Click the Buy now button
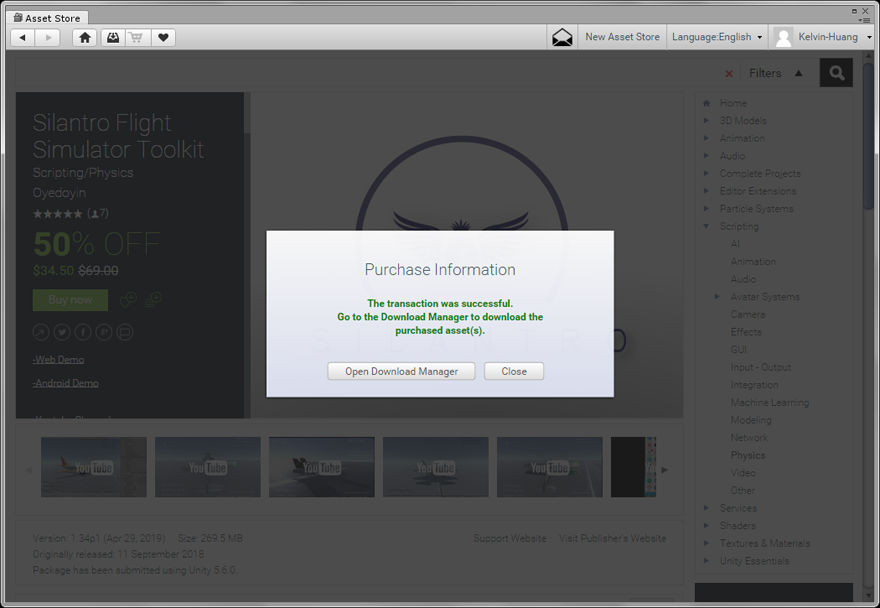 tap(70, 300)
